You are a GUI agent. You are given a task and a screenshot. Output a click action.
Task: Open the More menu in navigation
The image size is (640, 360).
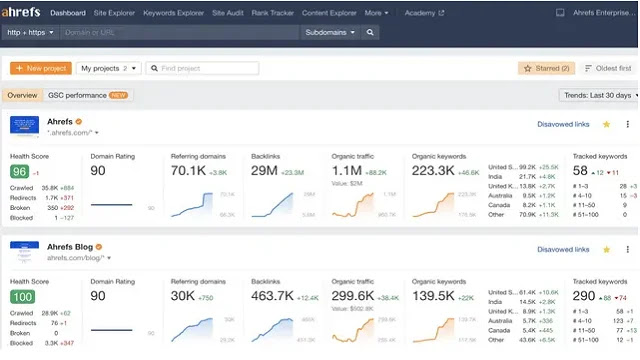pos(376,13)
